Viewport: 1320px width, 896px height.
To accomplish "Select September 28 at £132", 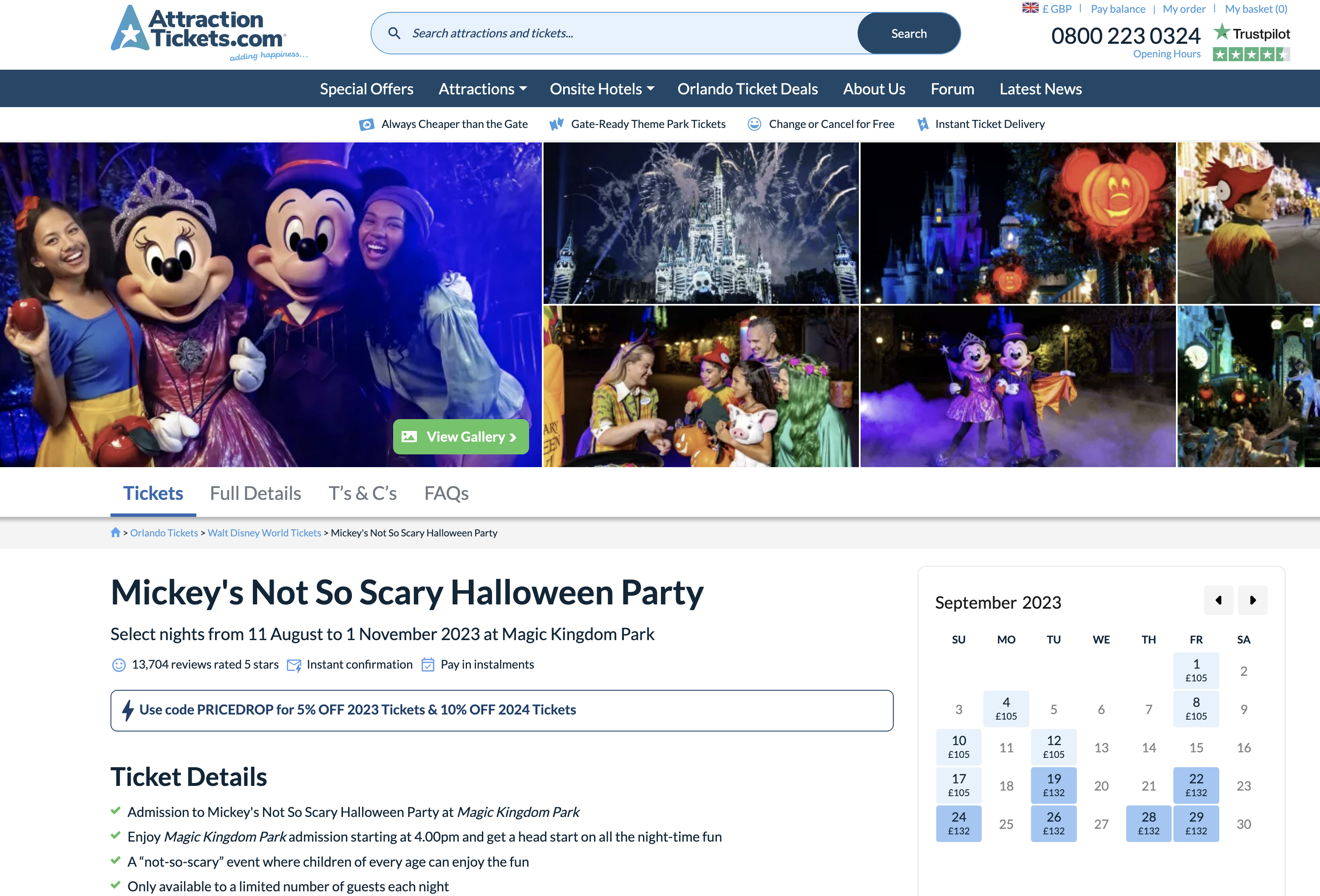I will 1148,823.
